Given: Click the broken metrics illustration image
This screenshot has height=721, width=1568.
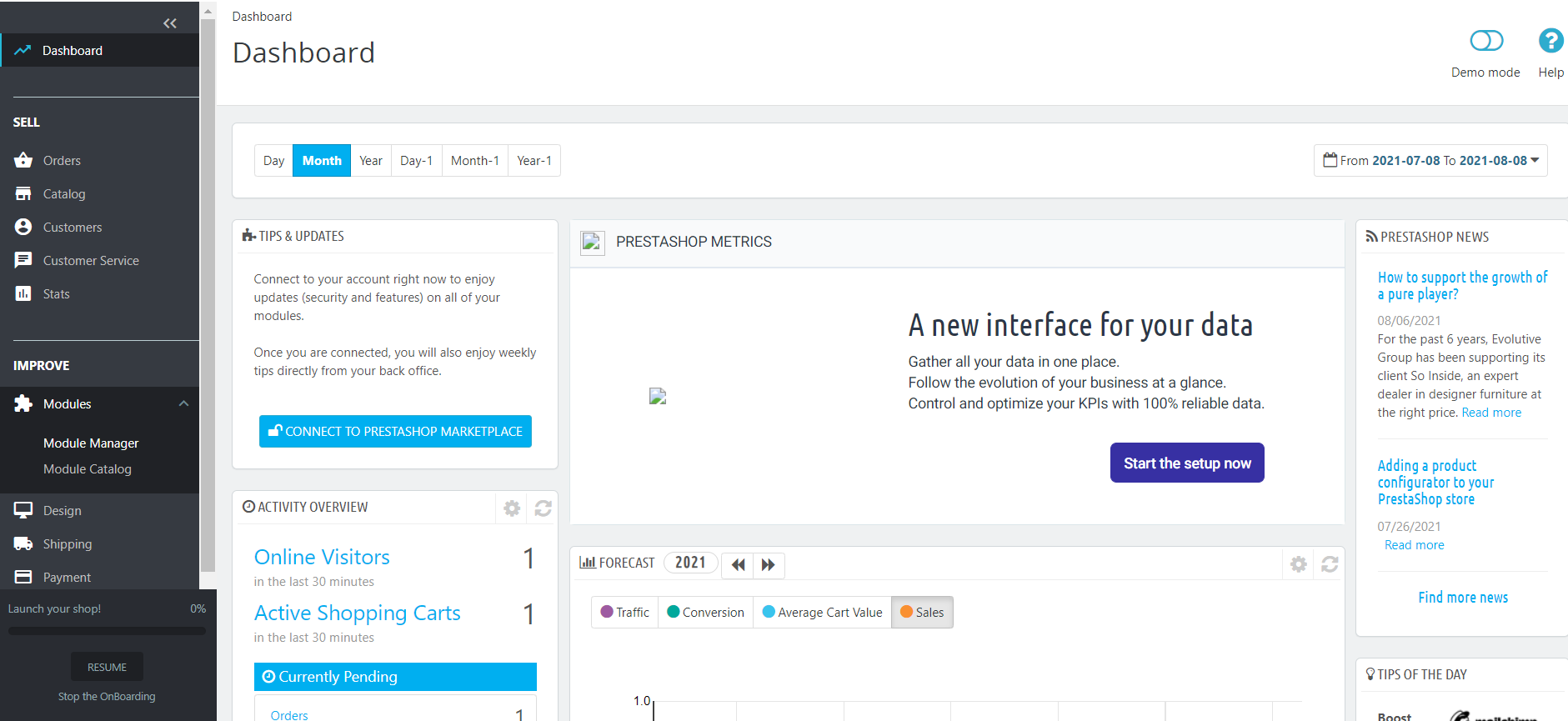Looking at the screenshot, I should (x=658, y=396).
